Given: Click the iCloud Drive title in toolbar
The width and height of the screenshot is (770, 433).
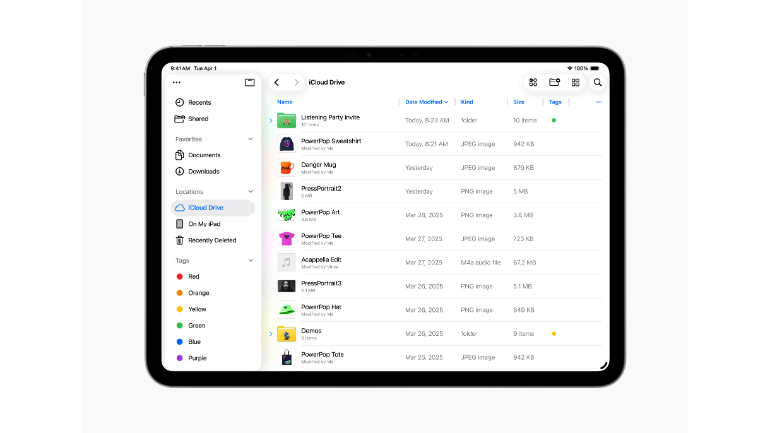Looking at the screenshot, I should point(327,82).
